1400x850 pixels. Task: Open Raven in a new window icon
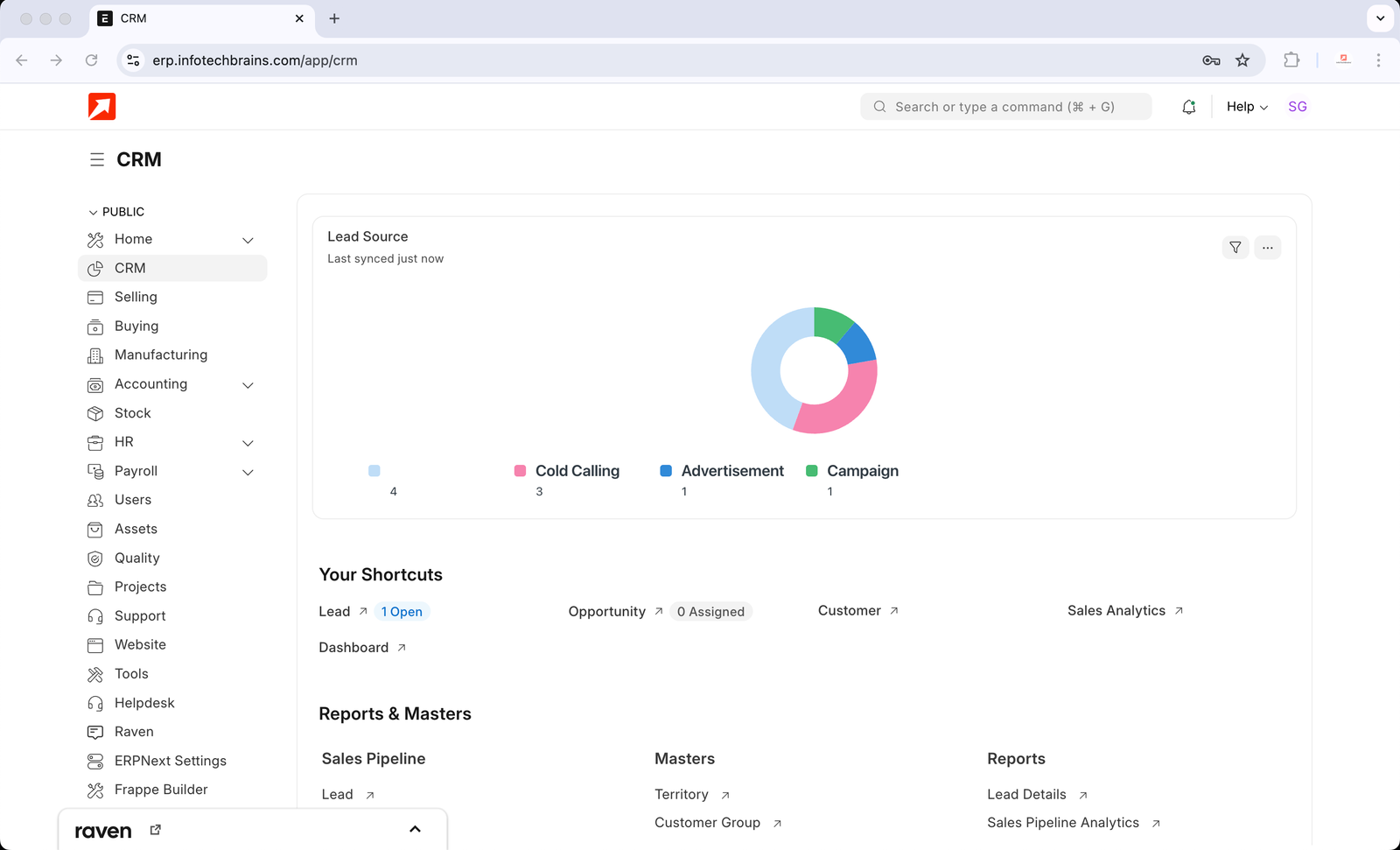[x=156, y=830]
